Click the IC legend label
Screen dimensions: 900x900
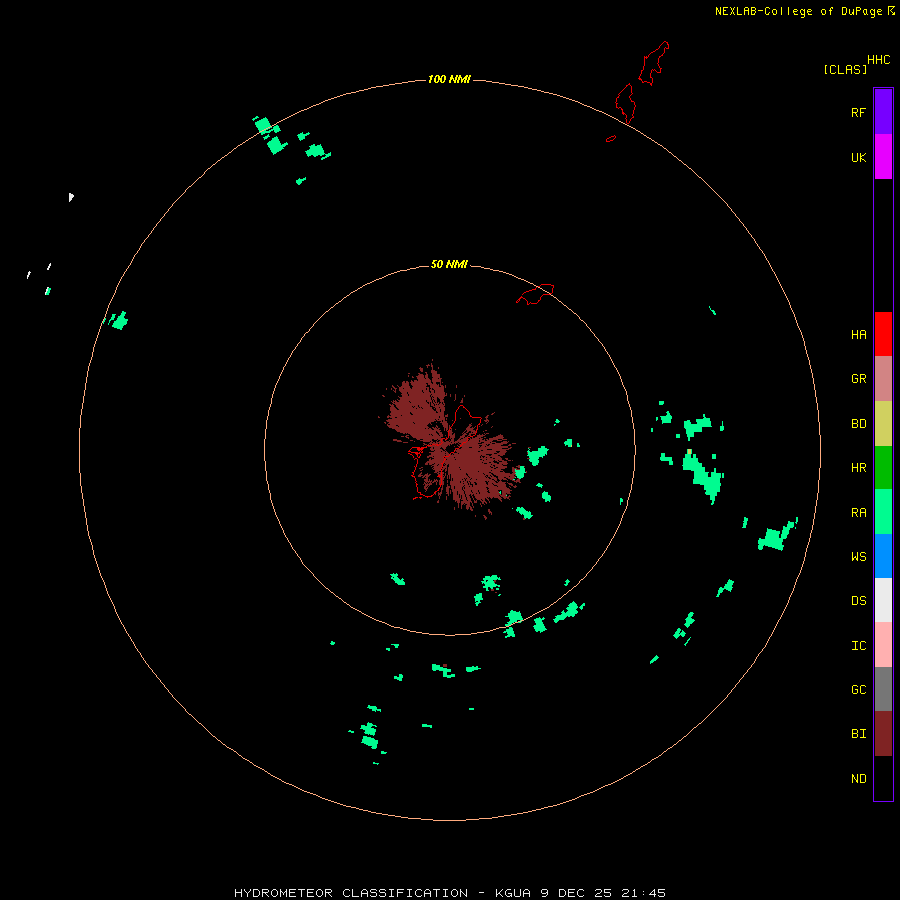pyautogui.click(x=858, y=646)
